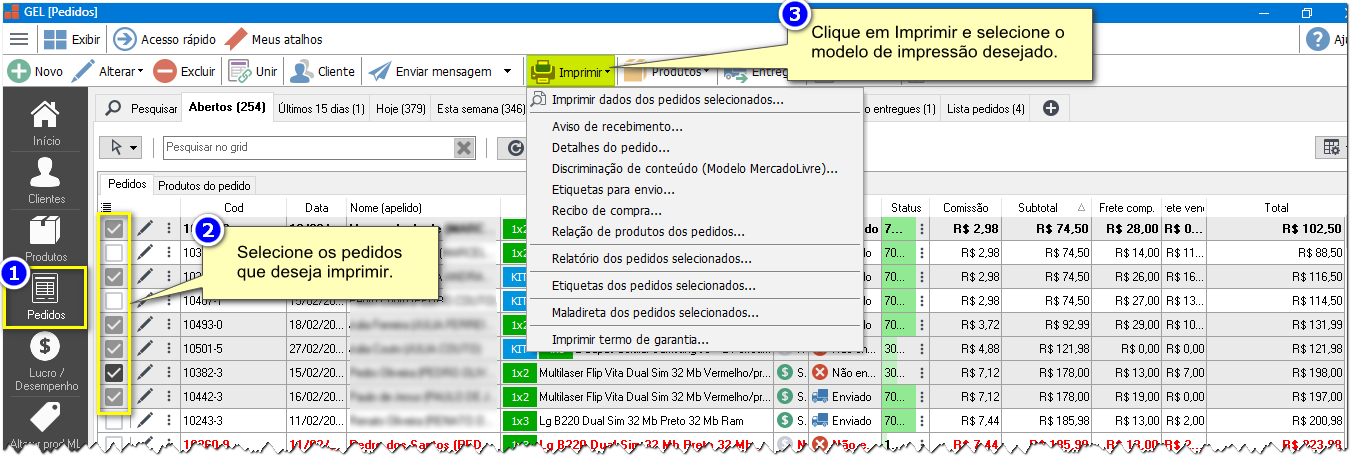1351x463 pixels.
Task: Pick Discriminação de conteúdo (Modelo MercadoLivre)...
Action: 694,169
